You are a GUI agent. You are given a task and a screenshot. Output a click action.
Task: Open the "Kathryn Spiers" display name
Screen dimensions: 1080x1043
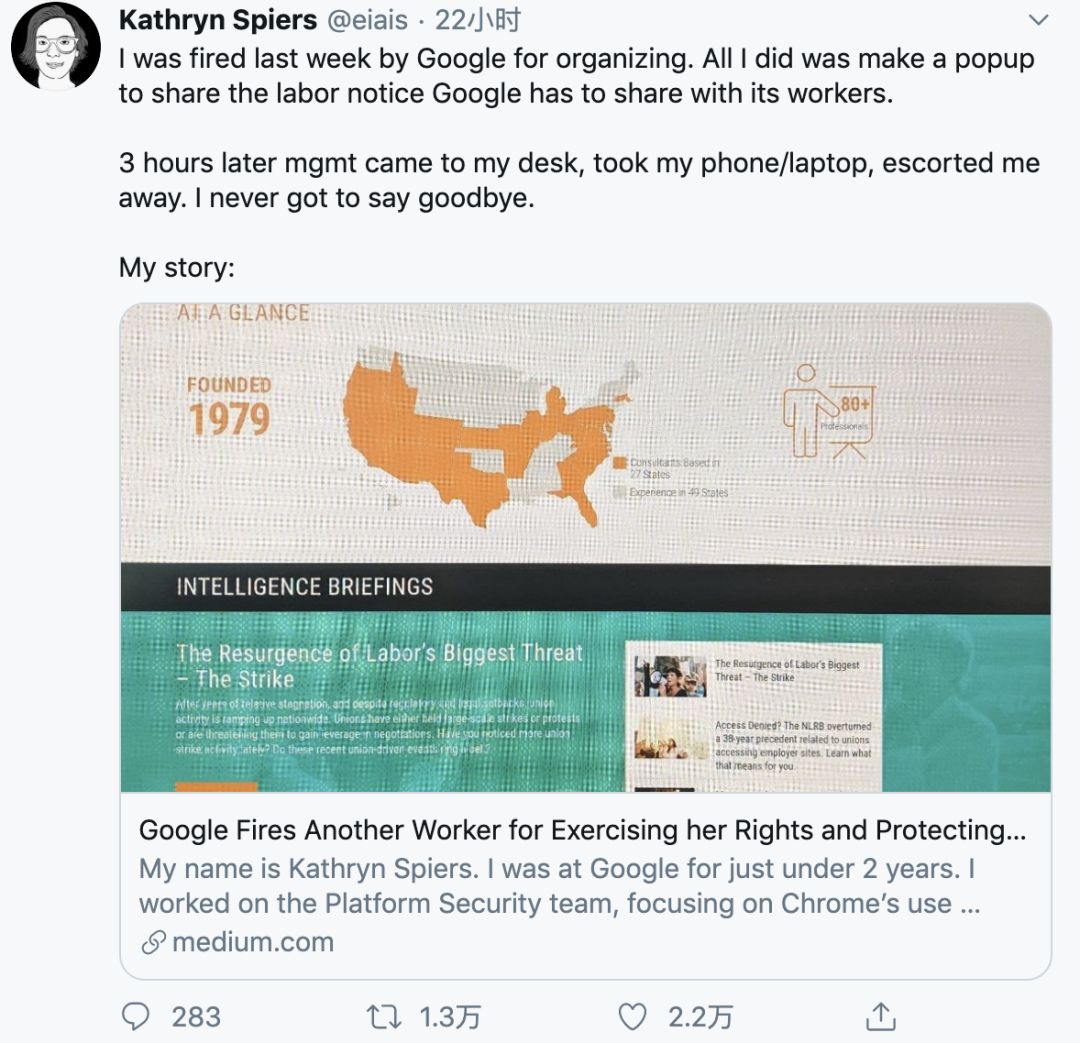(217, 20)
